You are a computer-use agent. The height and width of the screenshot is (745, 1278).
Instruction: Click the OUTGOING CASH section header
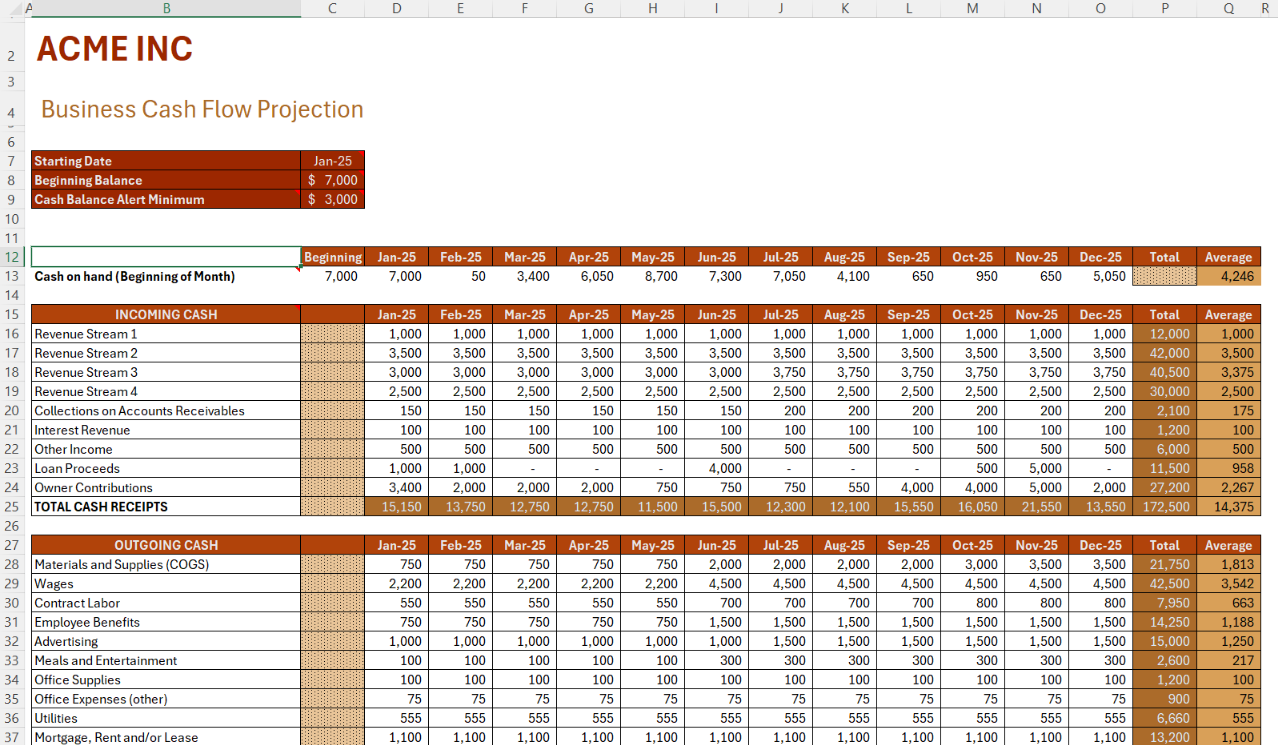click(166, 546)
